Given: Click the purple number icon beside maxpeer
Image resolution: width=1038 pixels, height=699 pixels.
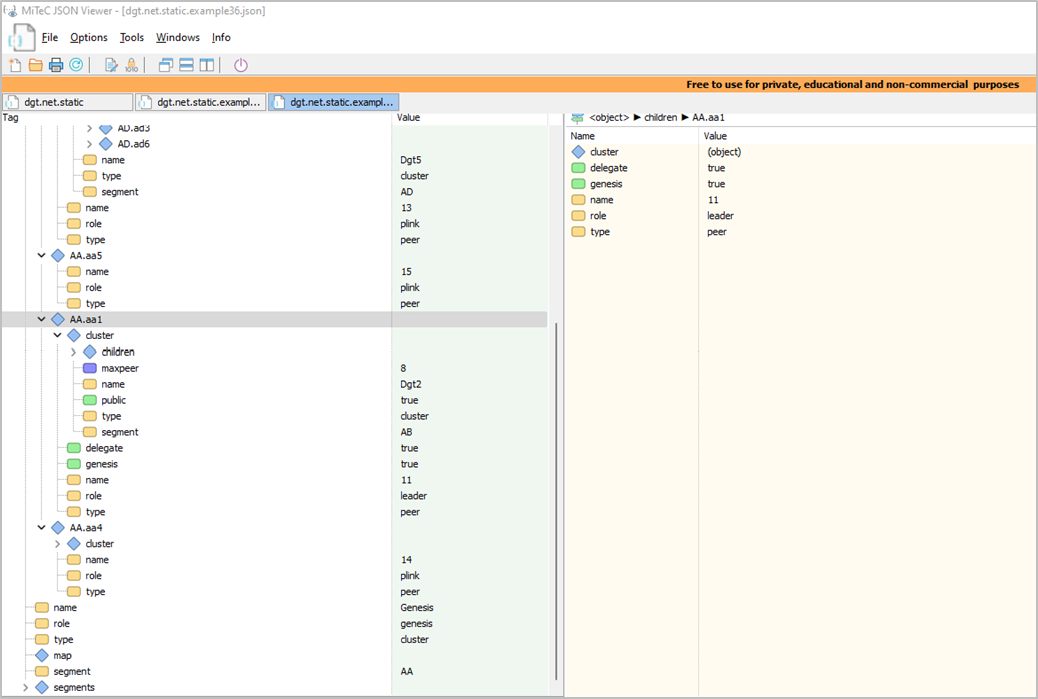Looking at the screenshot, I should point(90,368).
